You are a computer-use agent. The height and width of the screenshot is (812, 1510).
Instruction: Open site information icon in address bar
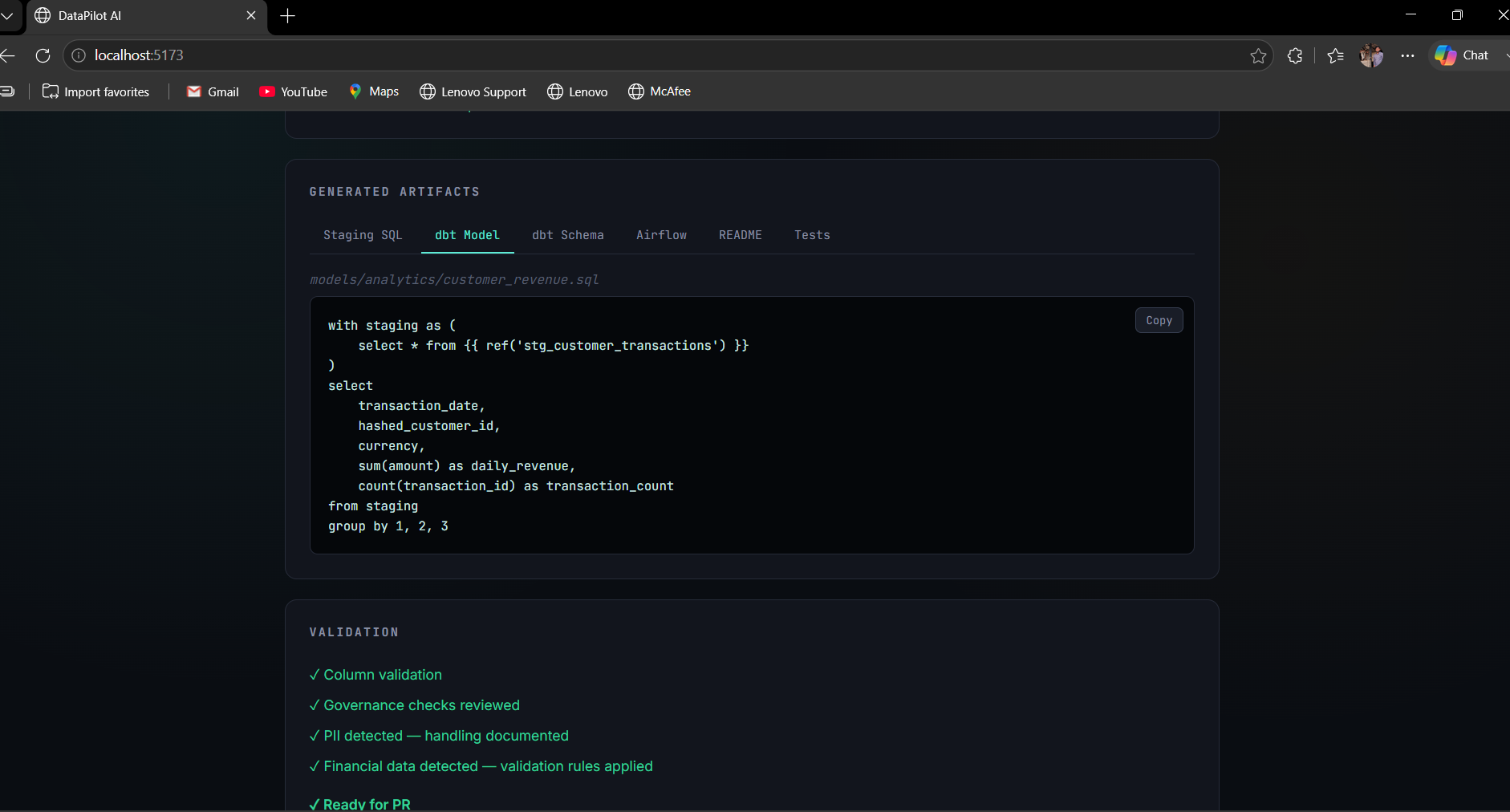79,55
